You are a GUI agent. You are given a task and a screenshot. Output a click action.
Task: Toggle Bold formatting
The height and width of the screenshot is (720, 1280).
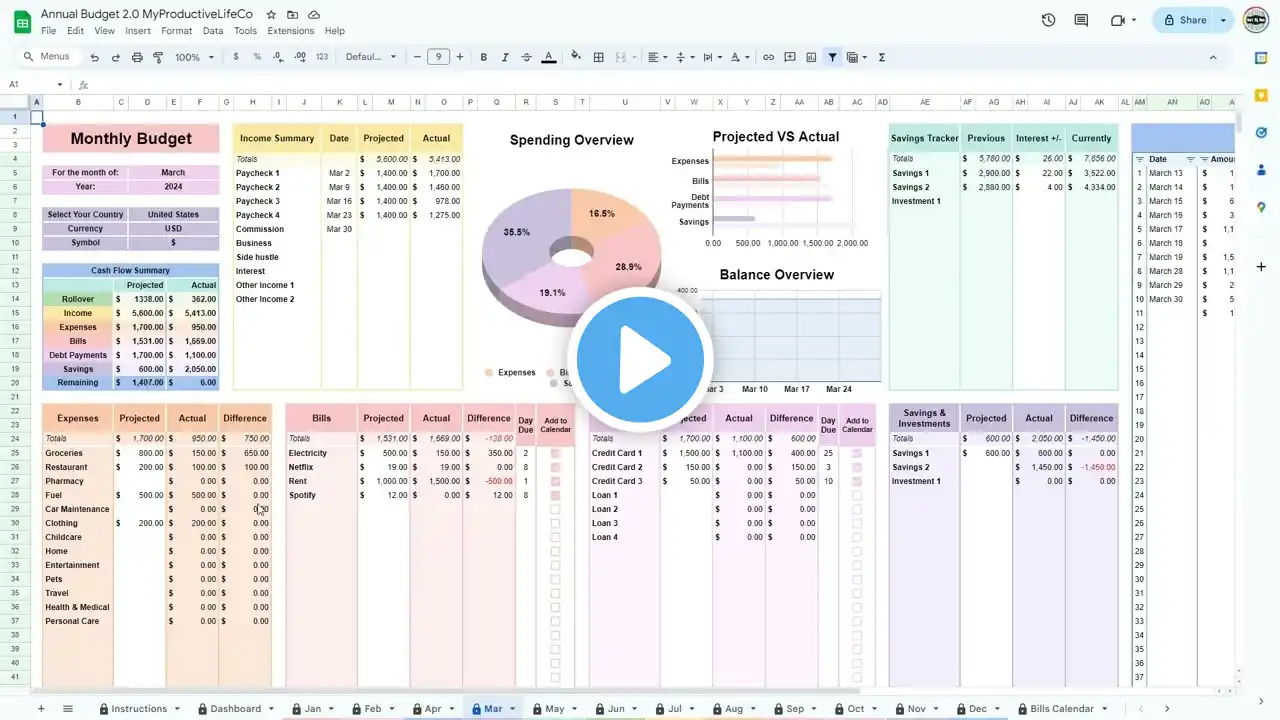[x=484, y=57]
